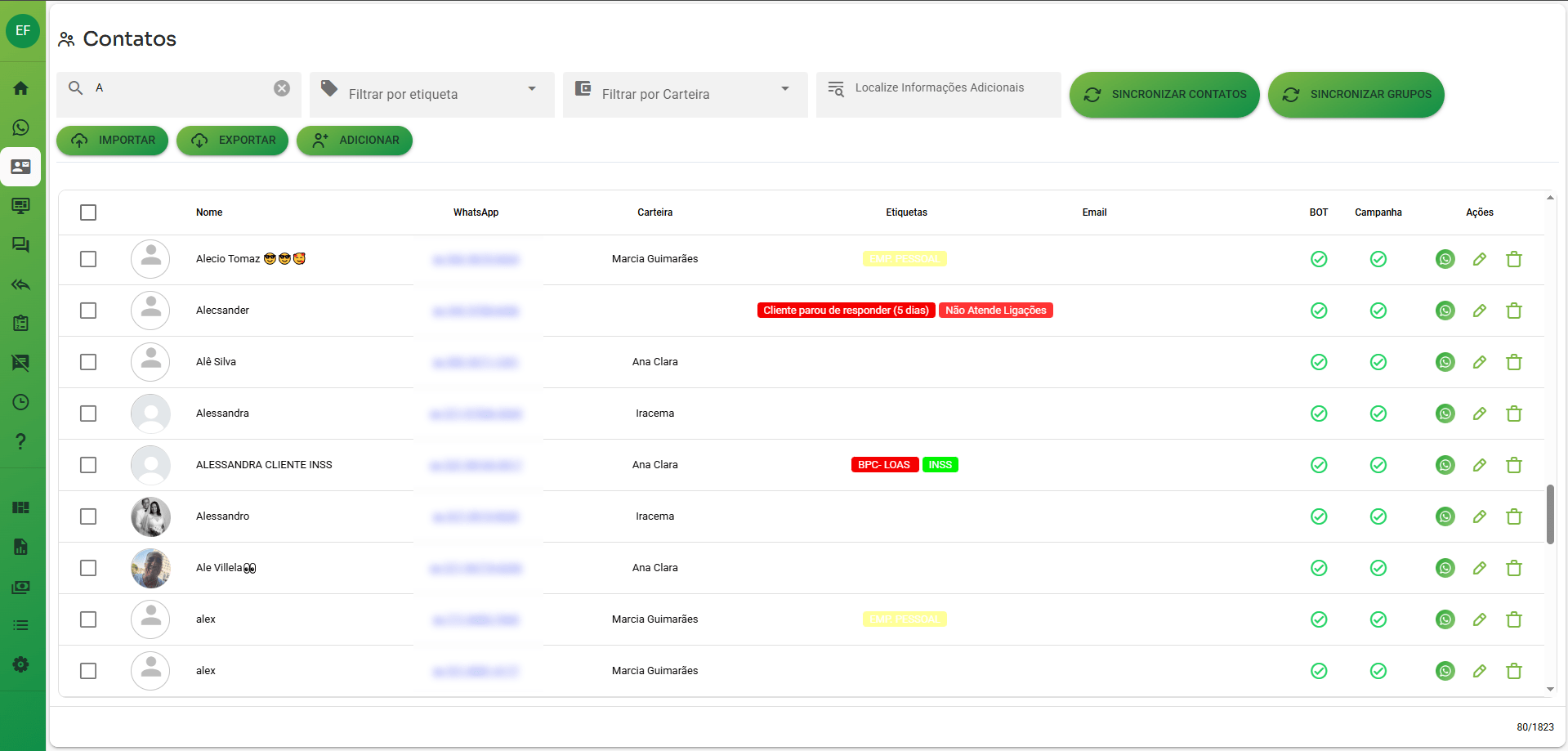Click the Localize Informações Adicionais field
The image size is (1568, 751).
pyautogui.click(x=939, y=88)
